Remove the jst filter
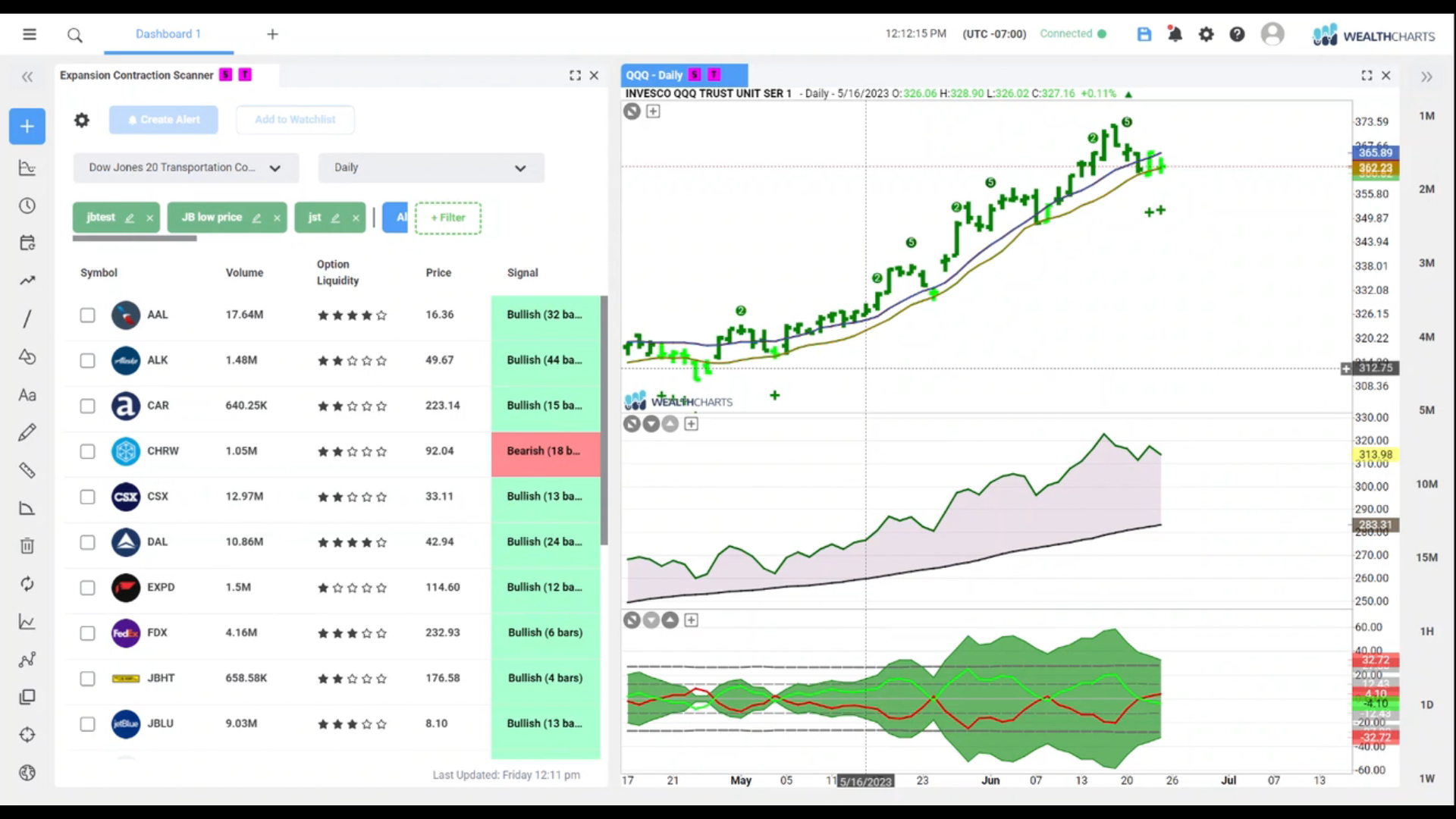Image resolution: width=1456 pixels, height=819 pixels. pos(356,218)
